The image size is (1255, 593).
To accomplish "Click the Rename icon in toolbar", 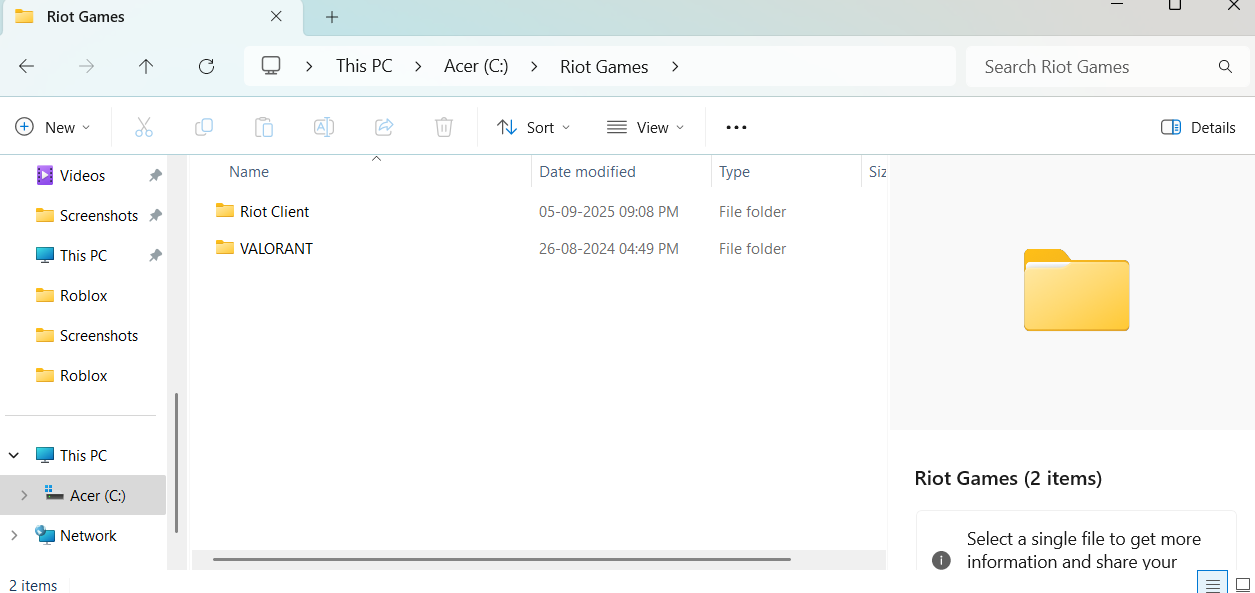I will click(324, 127).
